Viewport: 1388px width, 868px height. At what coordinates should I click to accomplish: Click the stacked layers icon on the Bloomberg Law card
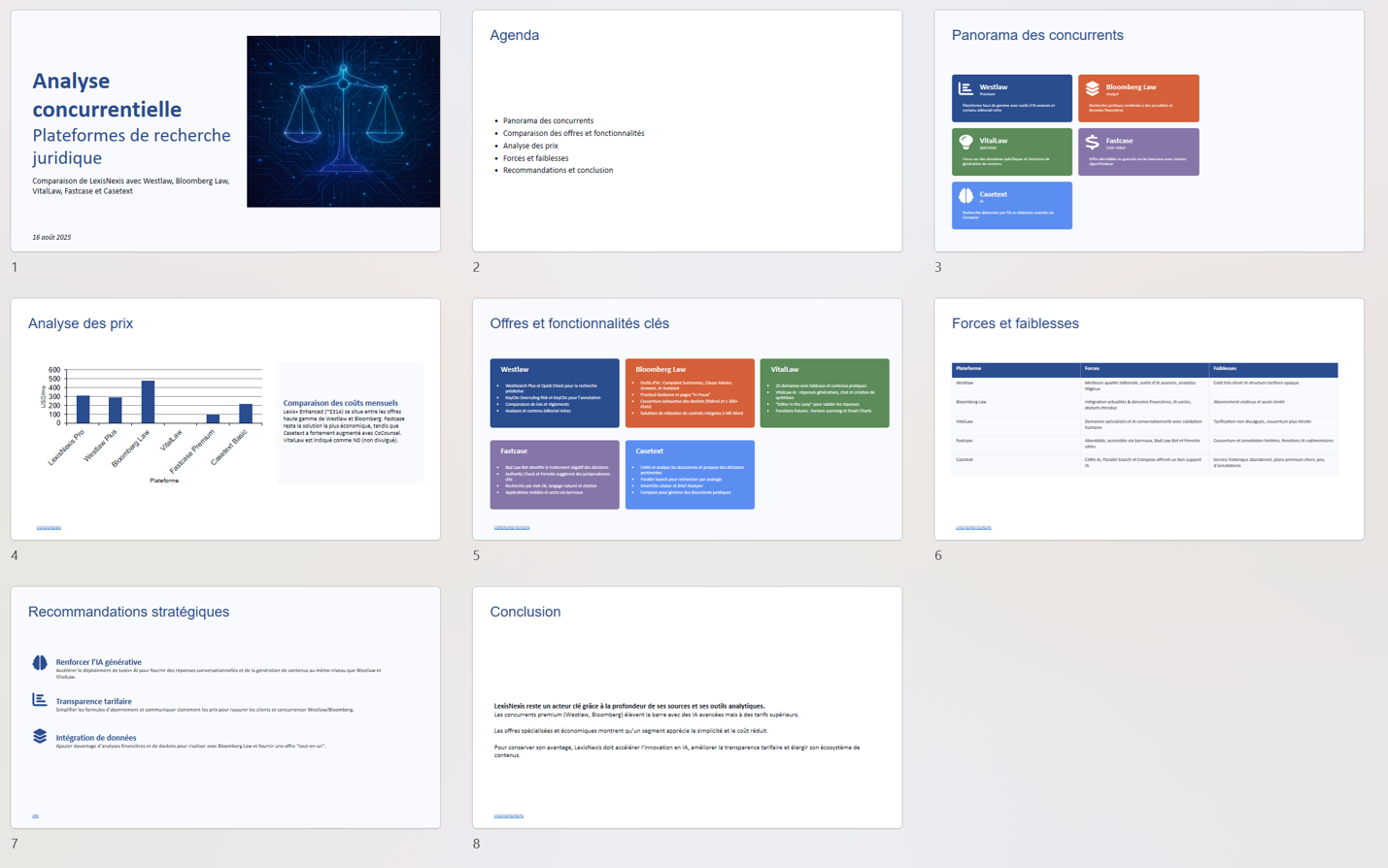(x=1092, y=88)
